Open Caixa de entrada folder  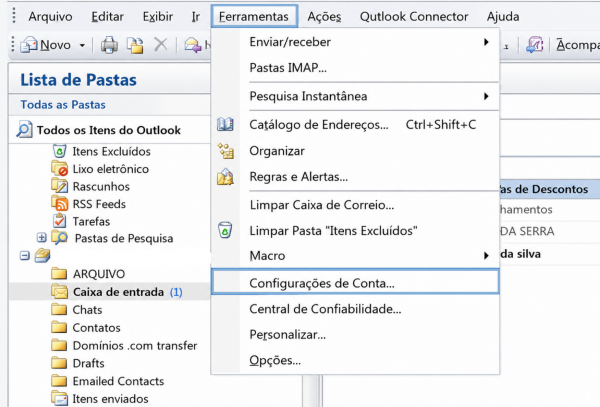pyautogui.click(x=118, y=292)
